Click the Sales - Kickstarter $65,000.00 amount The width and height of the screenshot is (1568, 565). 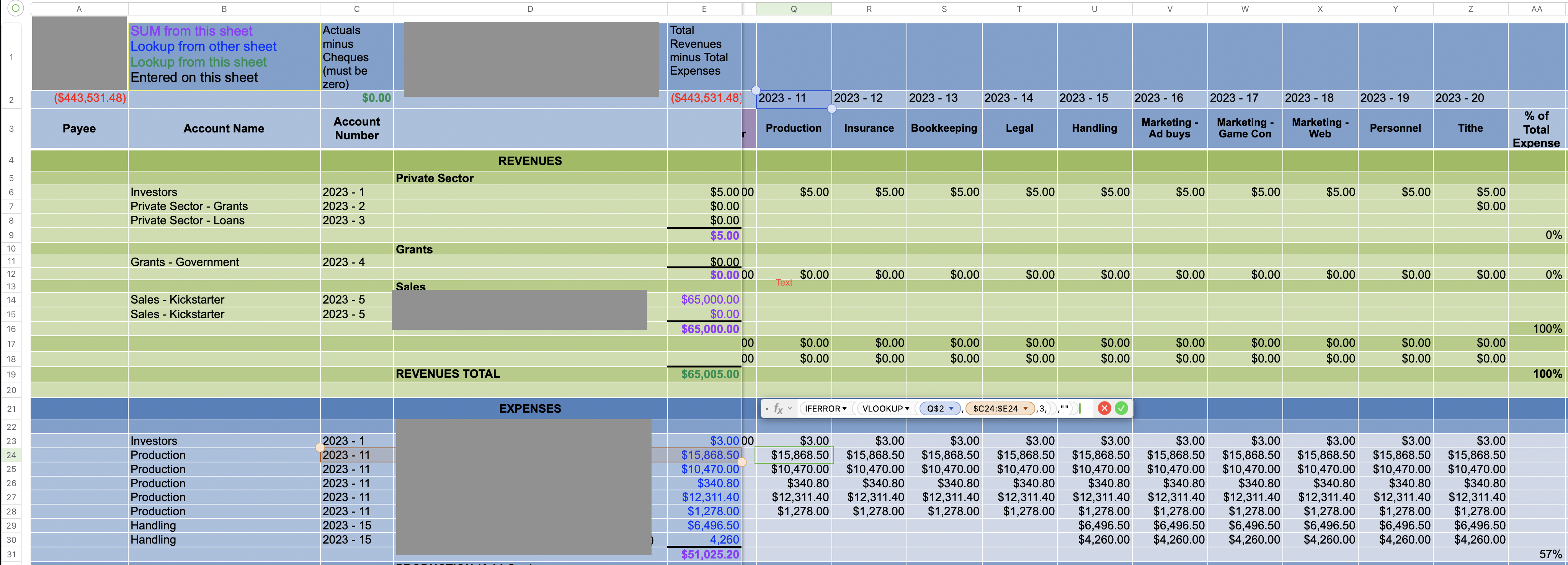pyautogui.click(x=709, y=300)
